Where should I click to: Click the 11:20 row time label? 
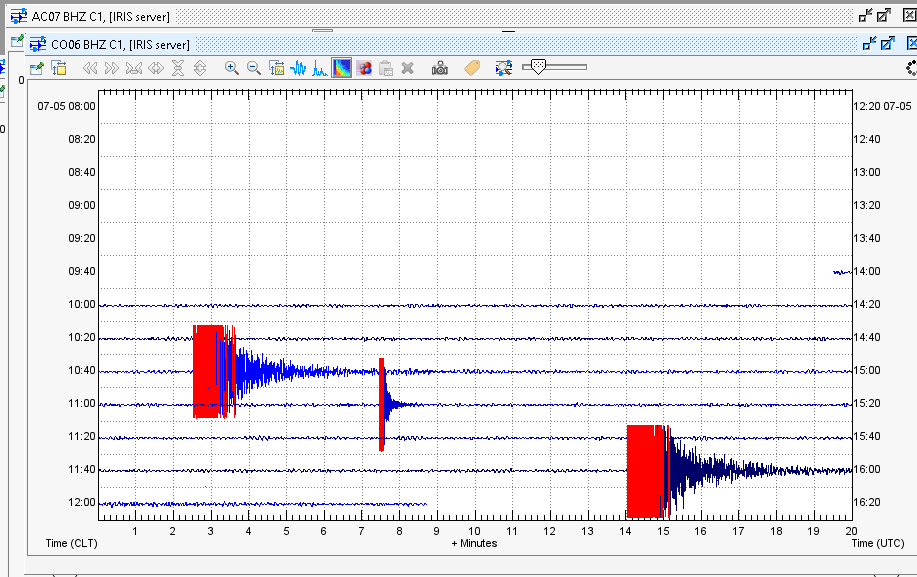point(82,436)
